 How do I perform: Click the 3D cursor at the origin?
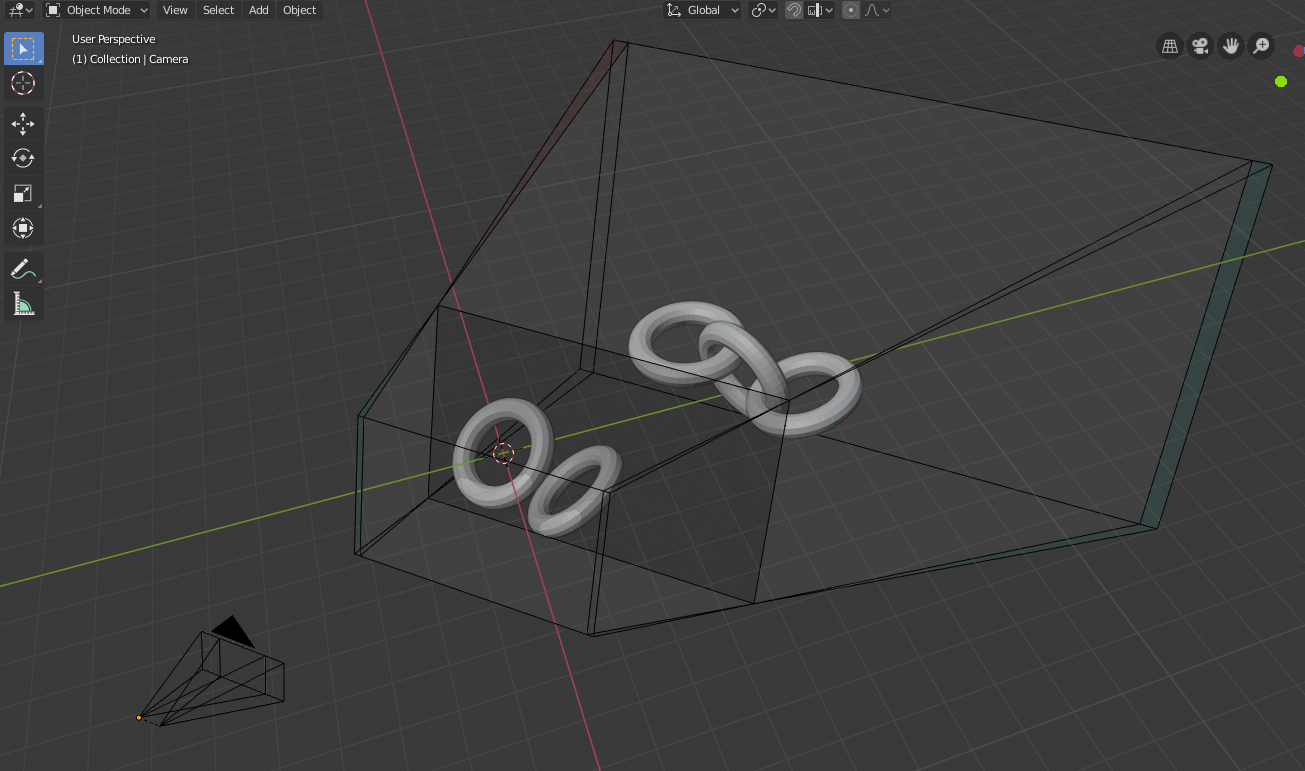click(x=503, y=454)
